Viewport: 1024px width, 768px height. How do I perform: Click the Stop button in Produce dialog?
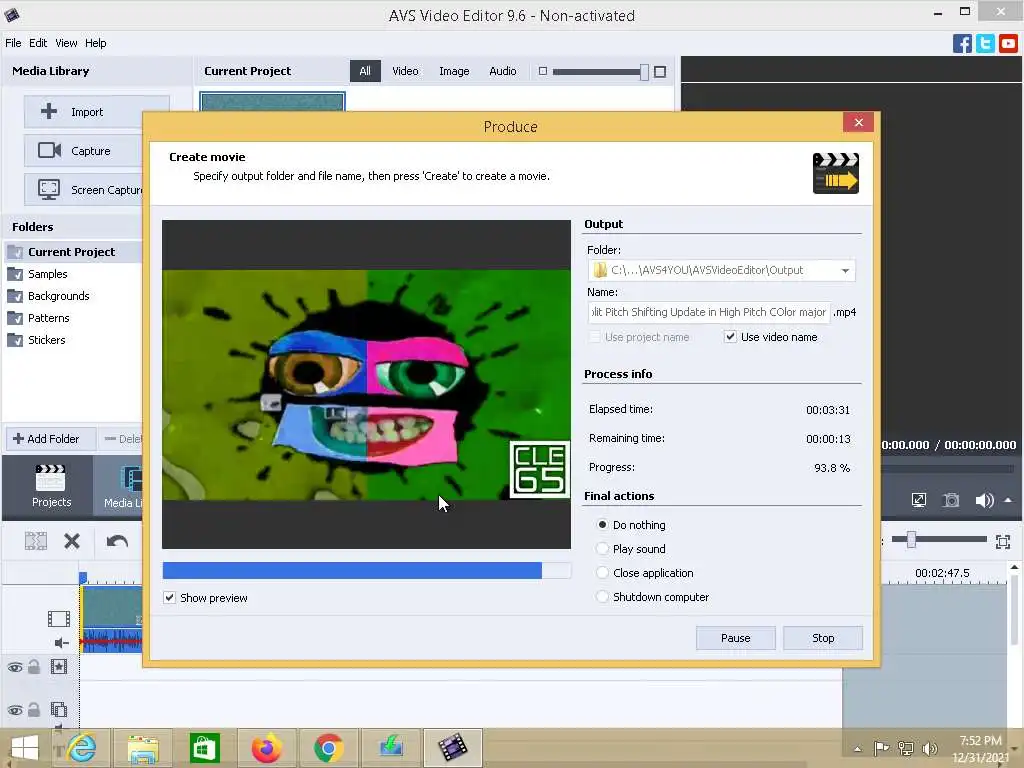(823, 638)
